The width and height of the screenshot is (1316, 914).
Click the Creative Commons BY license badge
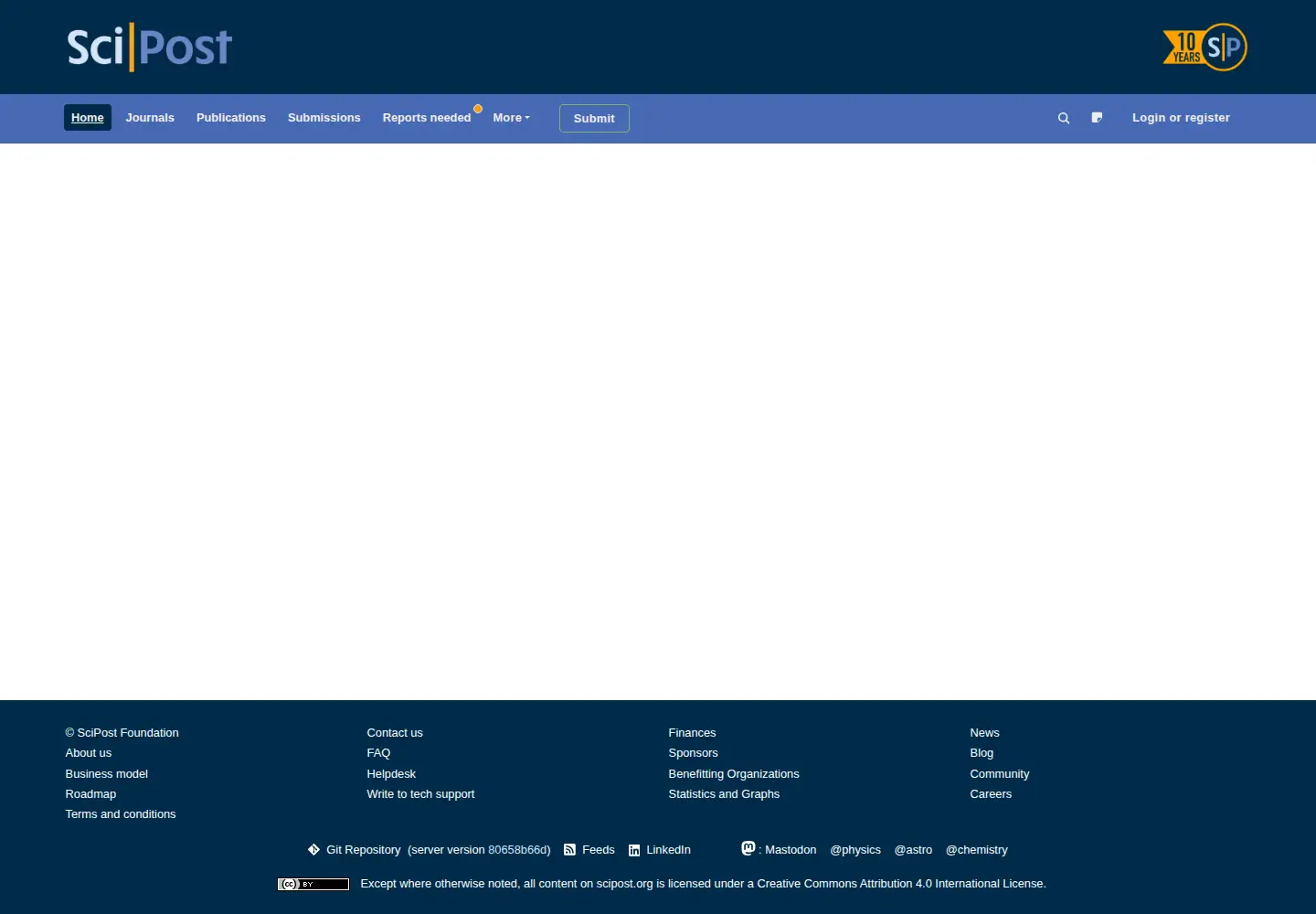click(313, 884)
